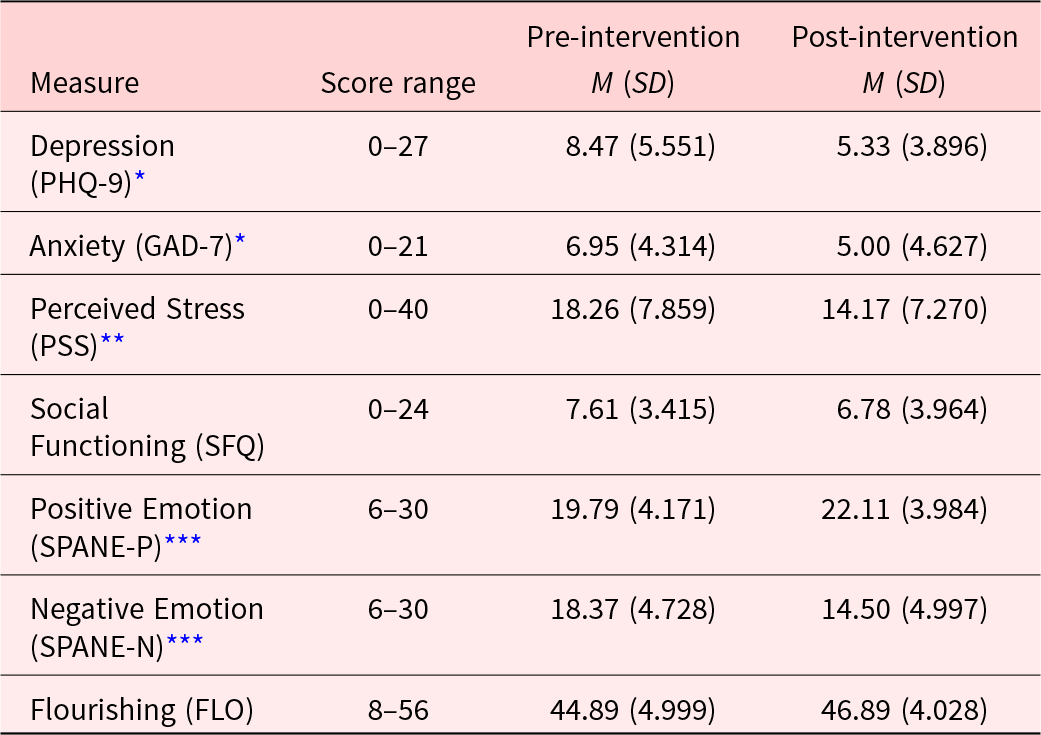Image resolution: width=1041 pixels, height=735 pixels.
Task: Select Social Functioning post value 6.78 (3.964)
Action: pos(912,409)
